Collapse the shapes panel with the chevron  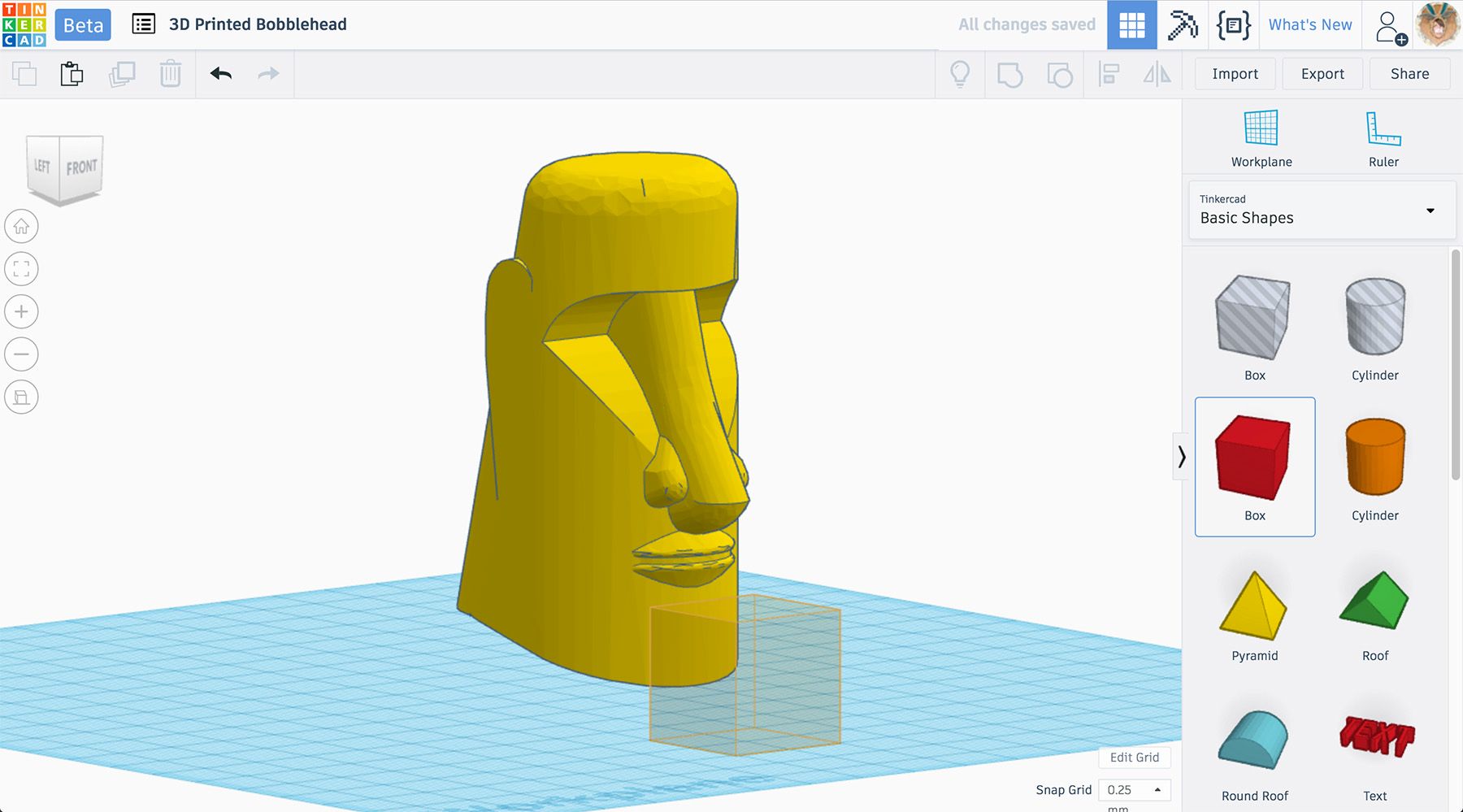[x=1183, y=458]
